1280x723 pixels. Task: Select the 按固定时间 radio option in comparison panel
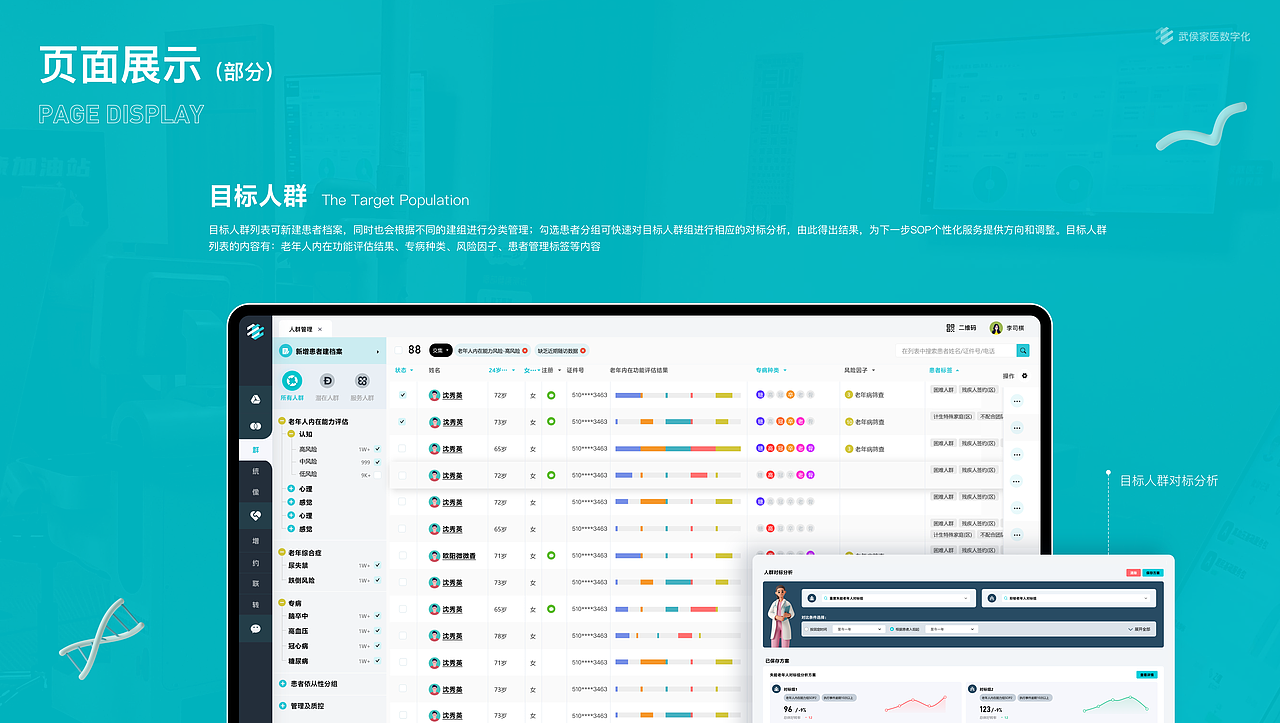(806, 629)
